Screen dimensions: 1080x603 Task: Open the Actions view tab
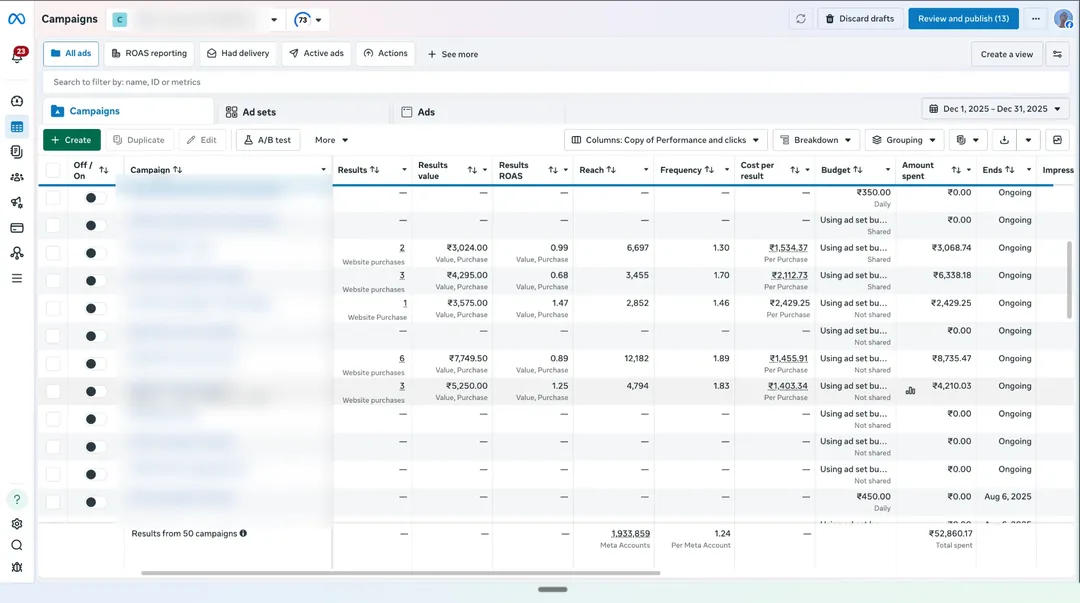386,54
